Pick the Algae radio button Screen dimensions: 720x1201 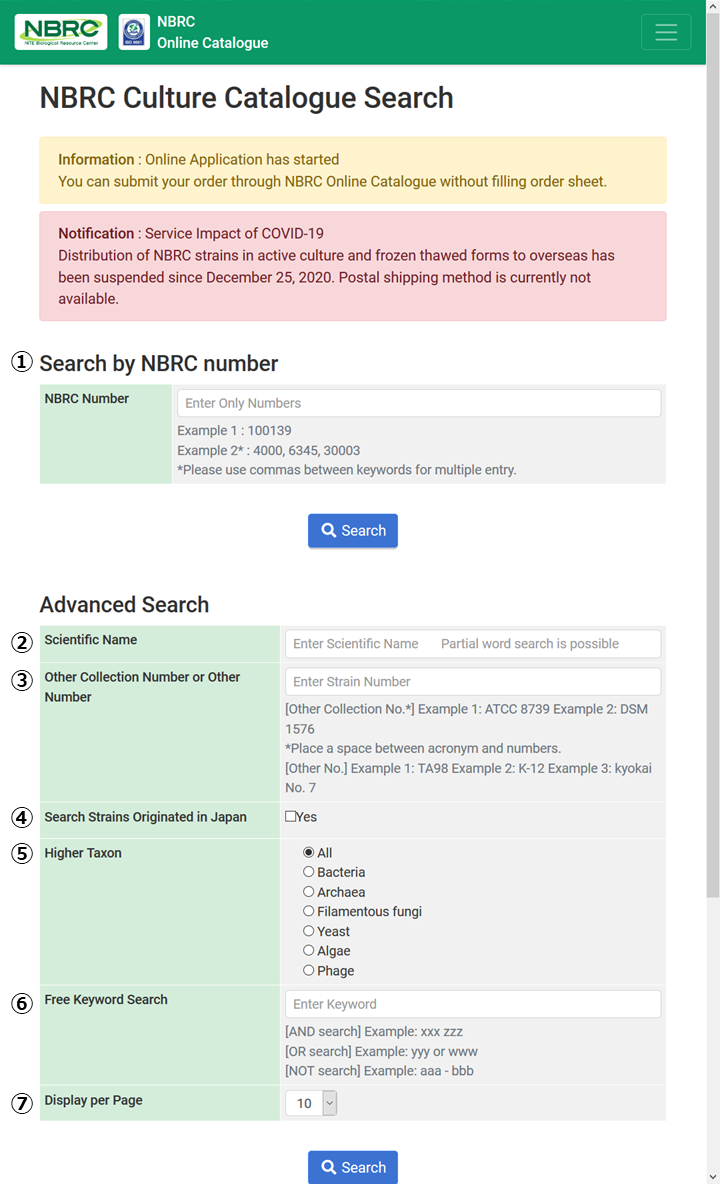click(309, 951)
